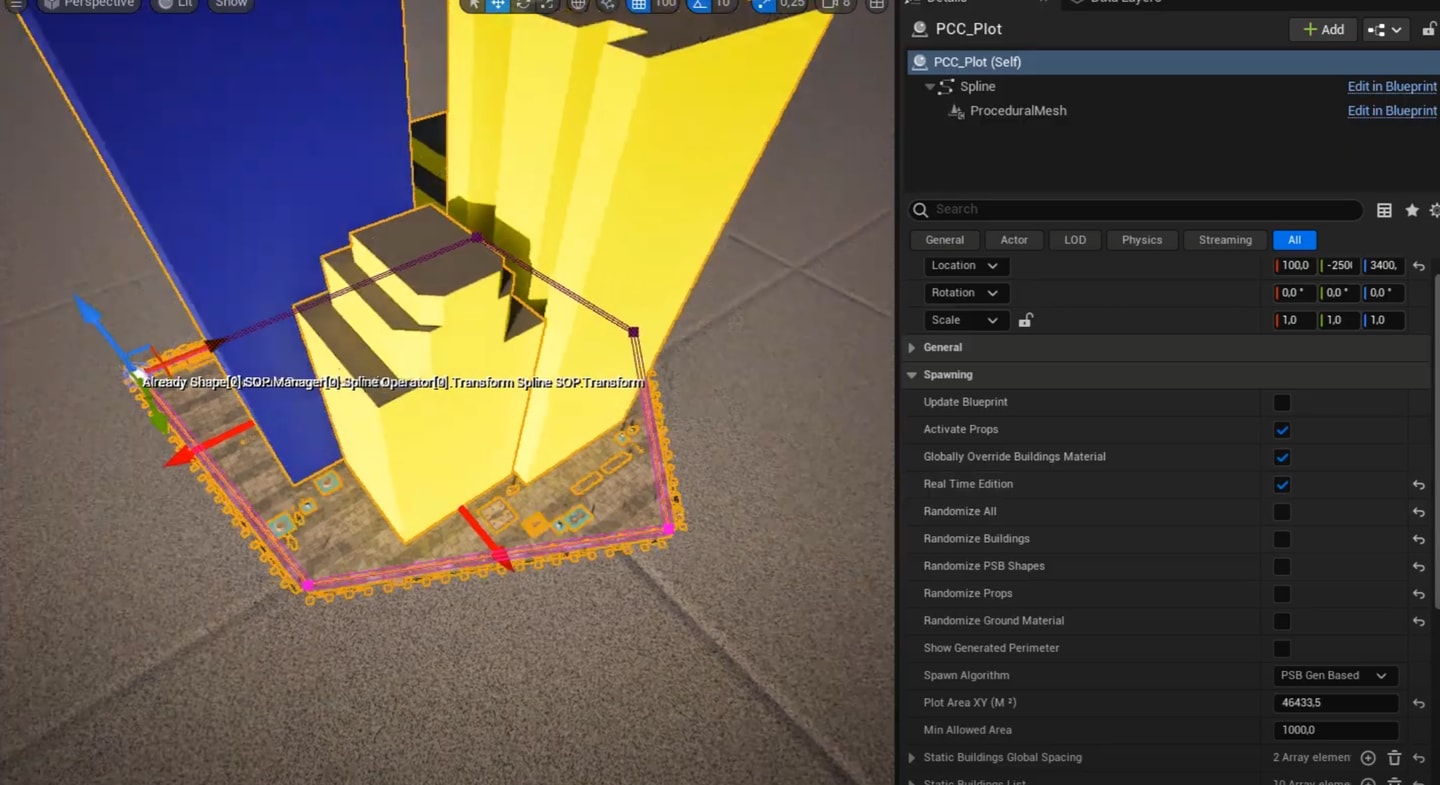Screen dimensions: 1440x785
Task: Select the All filter tab
Action: 1294,240
